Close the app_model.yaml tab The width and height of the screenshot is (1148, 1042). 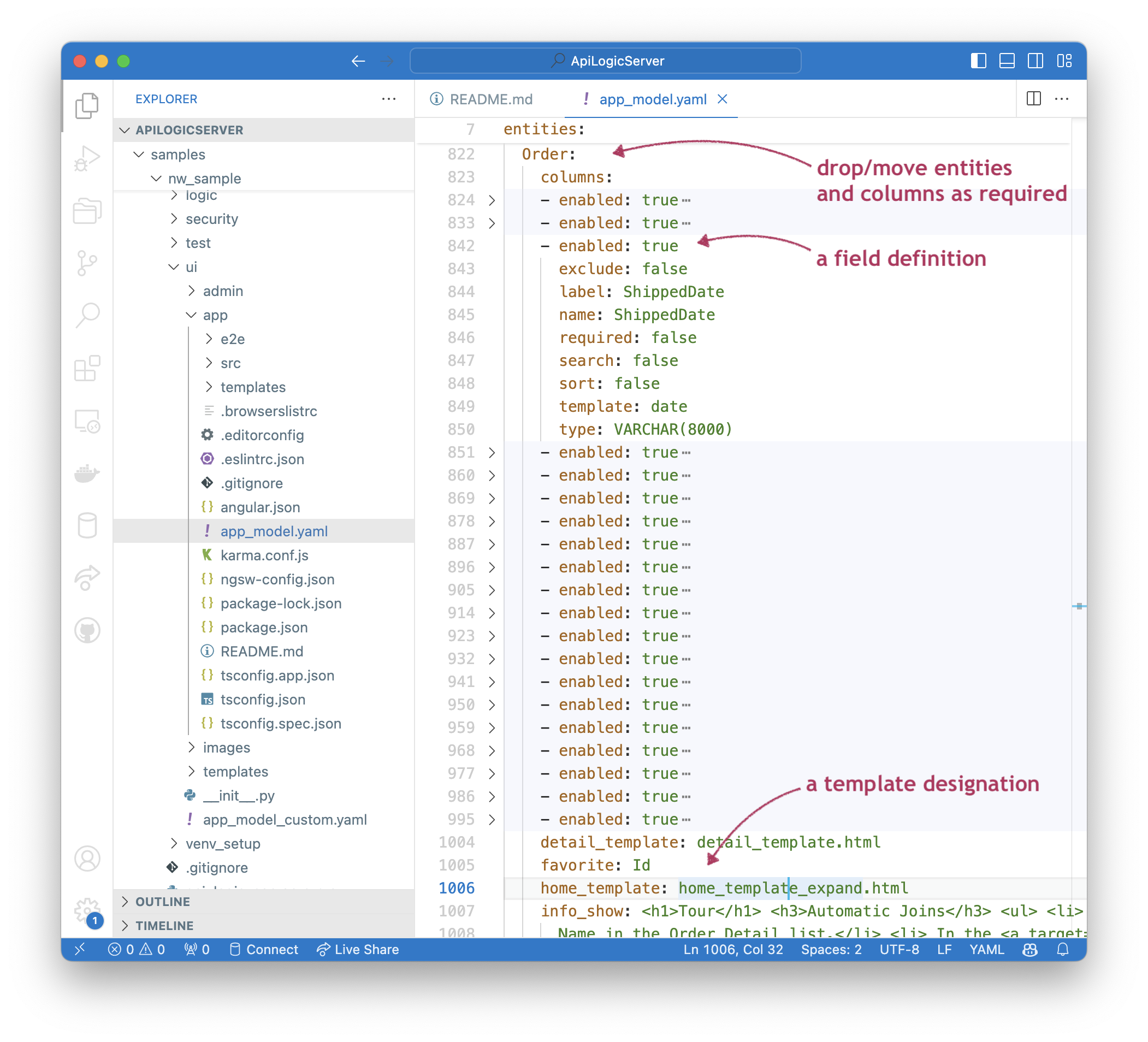click(723, 99)
